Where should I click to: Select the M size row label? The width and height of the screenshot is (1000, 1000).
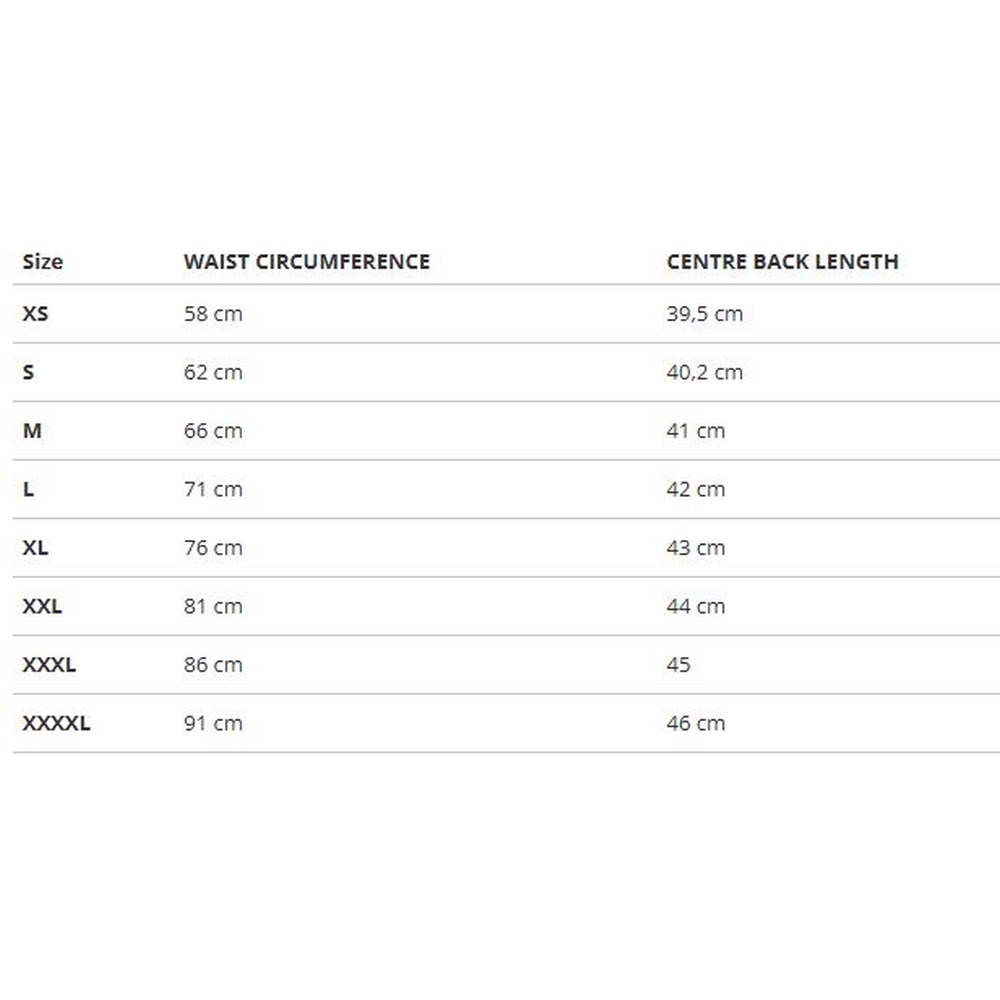[x=32, y=431]
